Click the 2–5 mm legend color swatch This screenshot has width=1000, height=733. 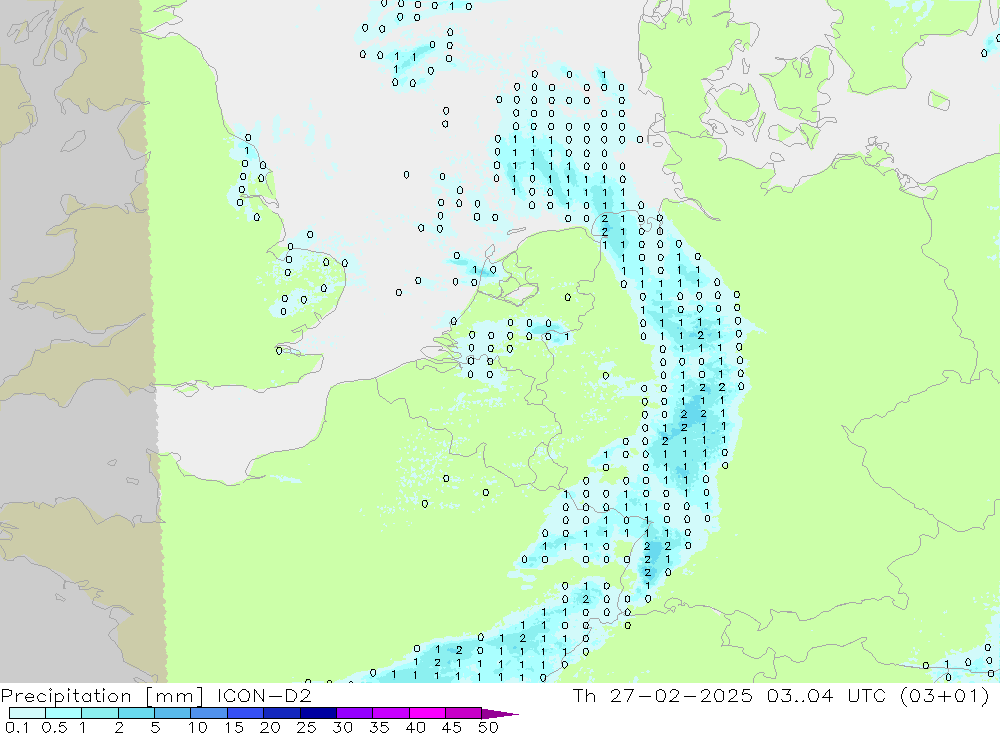click(x=136, y=713)
